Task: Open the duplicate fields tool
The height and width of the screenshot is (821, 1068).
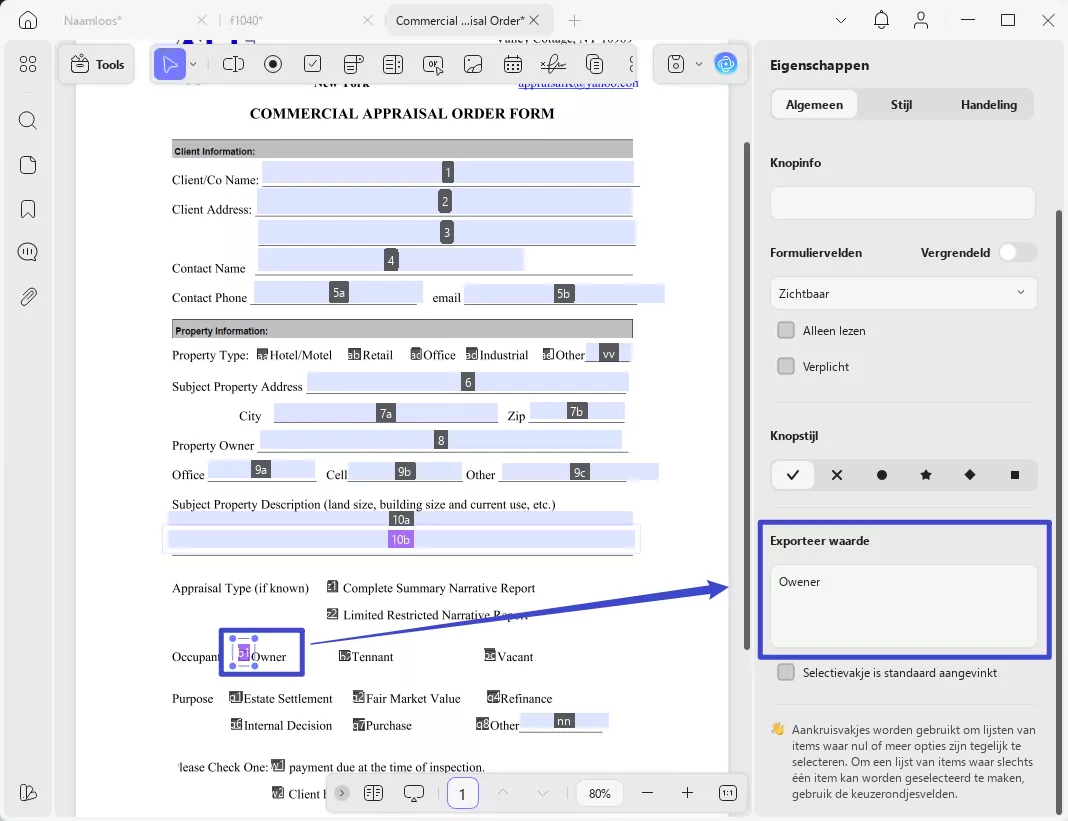Action: pos(594,64)
